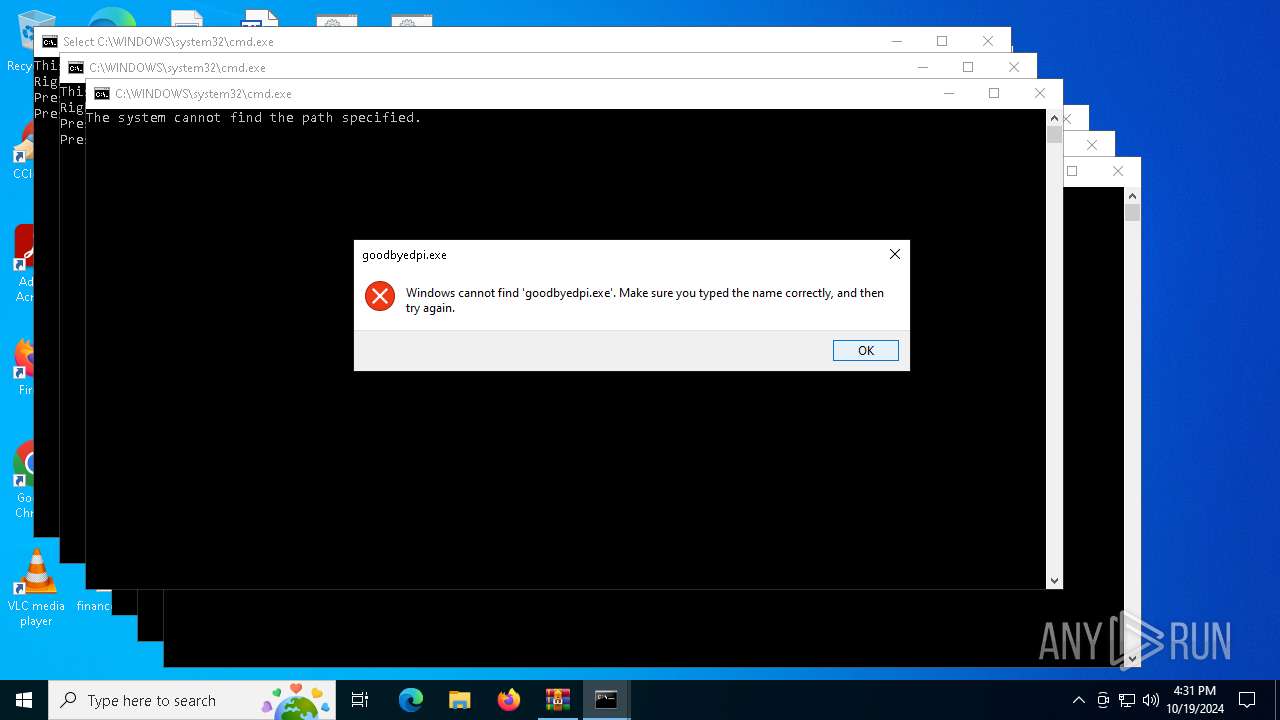Close the Select cmd.exe window
The image size is (1280, 720).
[988, 41]
